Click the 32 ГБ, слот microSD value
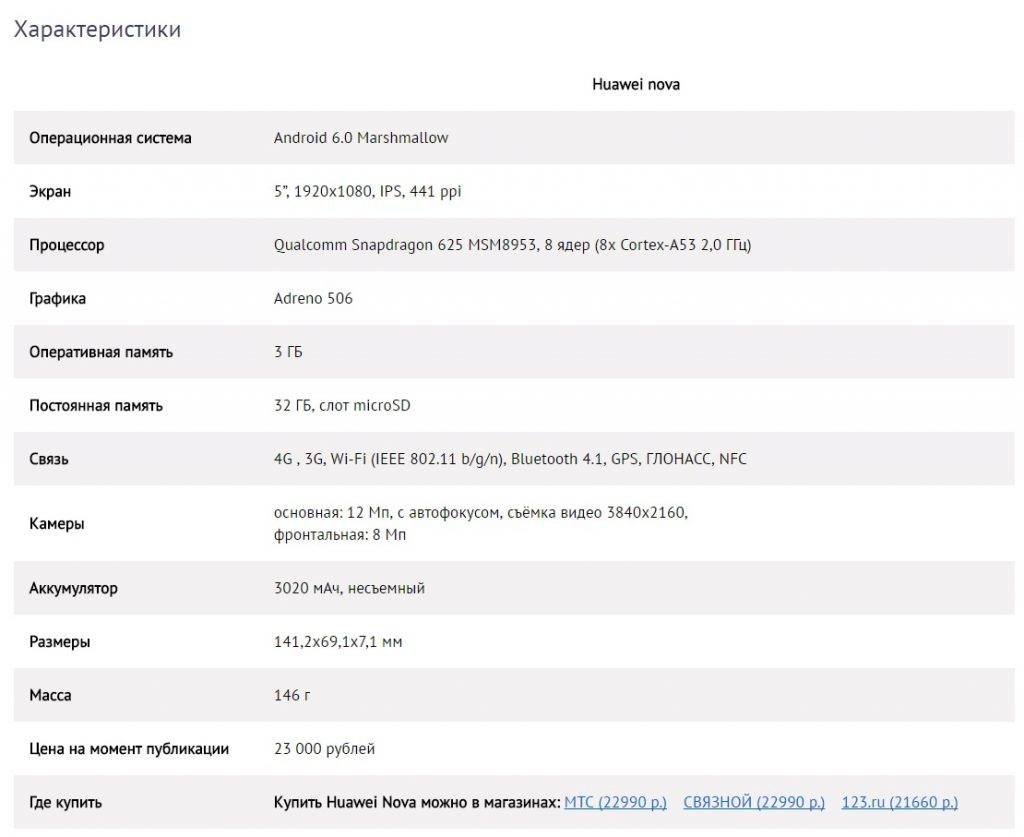 pyautogui.click(x=342, y=405)
